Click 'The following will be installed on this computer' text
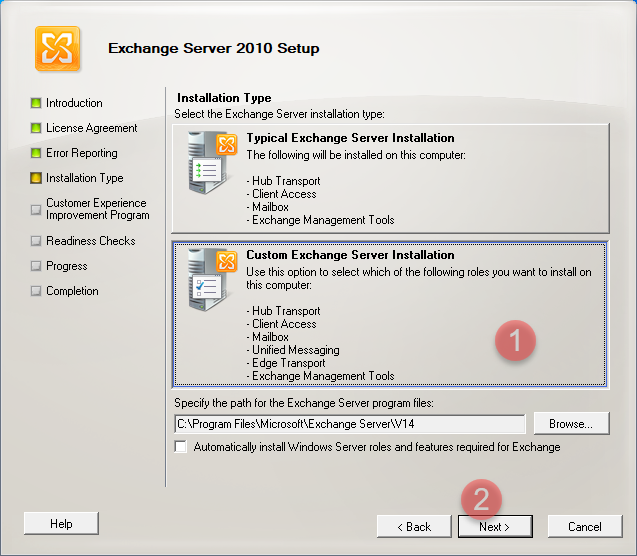Screen dimensions: 637x556 coord(356,155)
